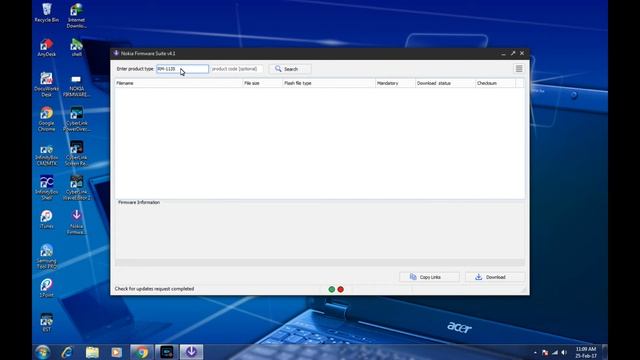Open the AnyDesk desktop shortcut
The width and height of the screenshot is (640, 360).
coord(47,47)
